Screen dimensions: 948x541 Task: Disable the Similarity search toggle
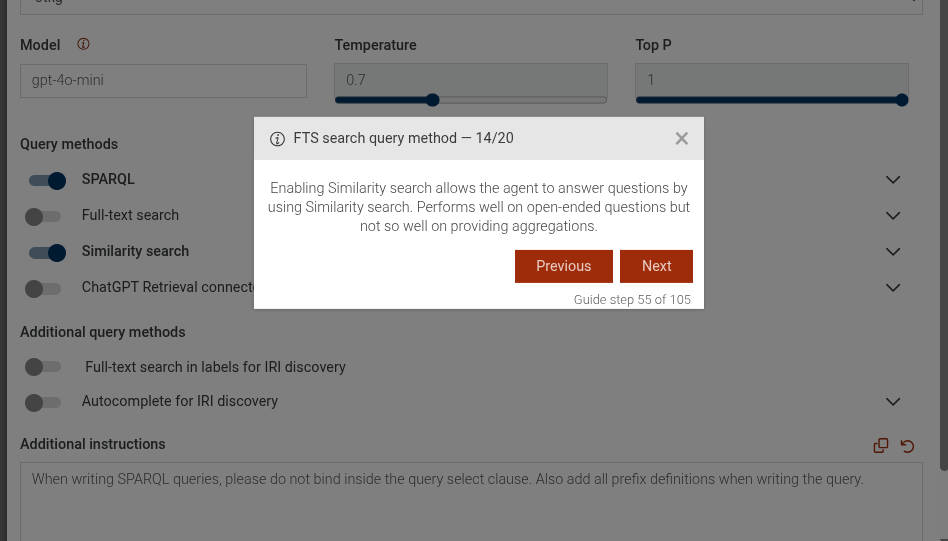coord(47,252)
